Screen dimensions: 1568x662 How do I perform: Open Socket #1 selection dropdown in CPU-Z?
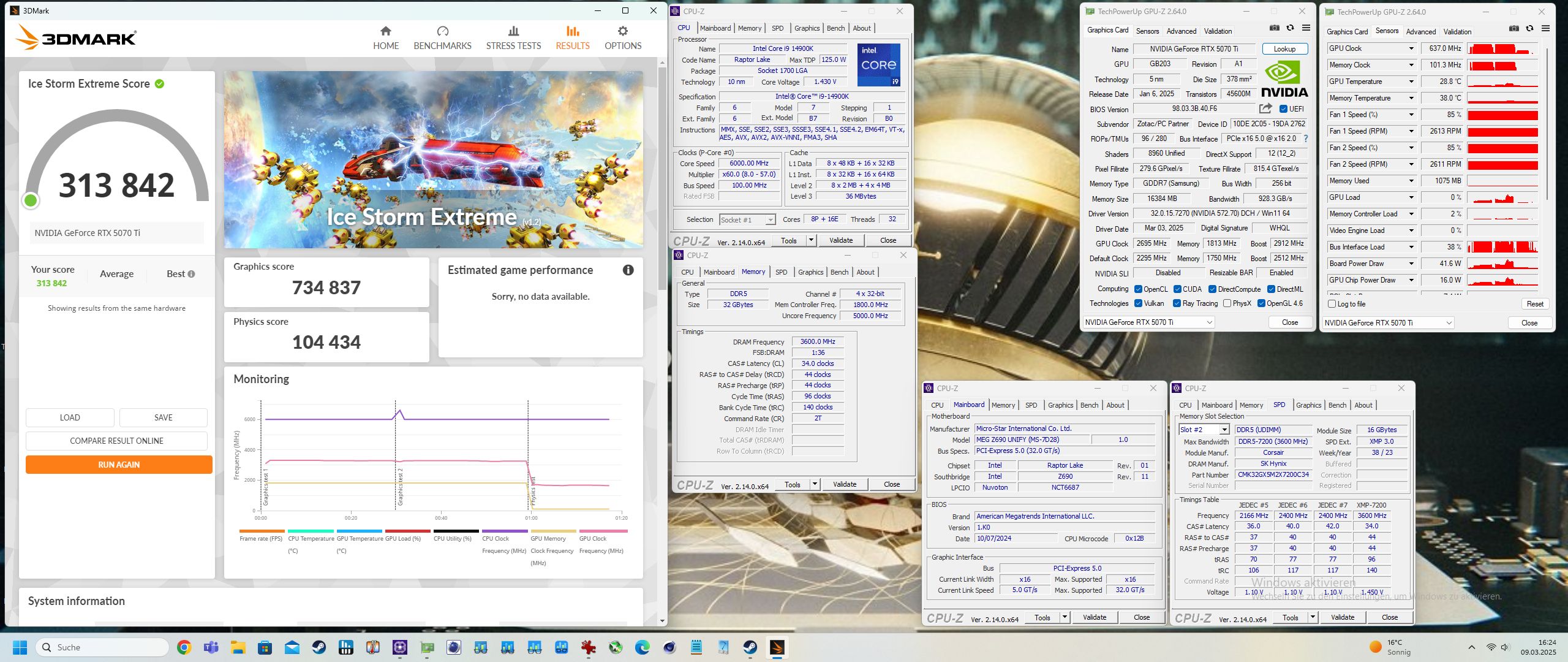[747, 219]
